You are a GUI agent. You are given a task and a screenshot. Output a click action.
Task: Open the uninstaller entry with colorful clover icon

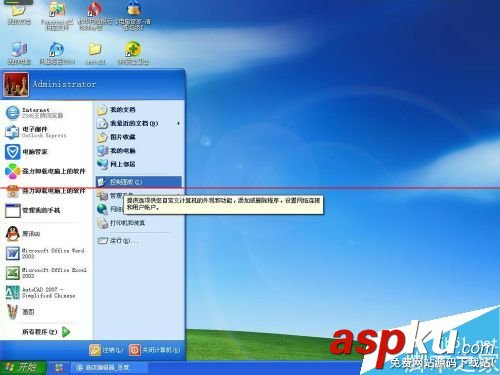pyautogui.click(x=46, y=171)
